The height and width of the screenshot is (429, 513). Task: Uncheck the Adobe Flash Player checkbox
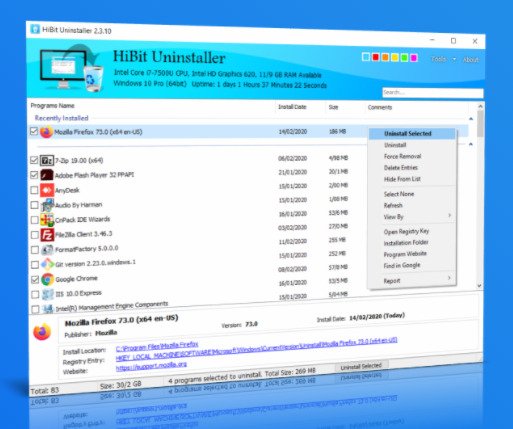point(34,175)
